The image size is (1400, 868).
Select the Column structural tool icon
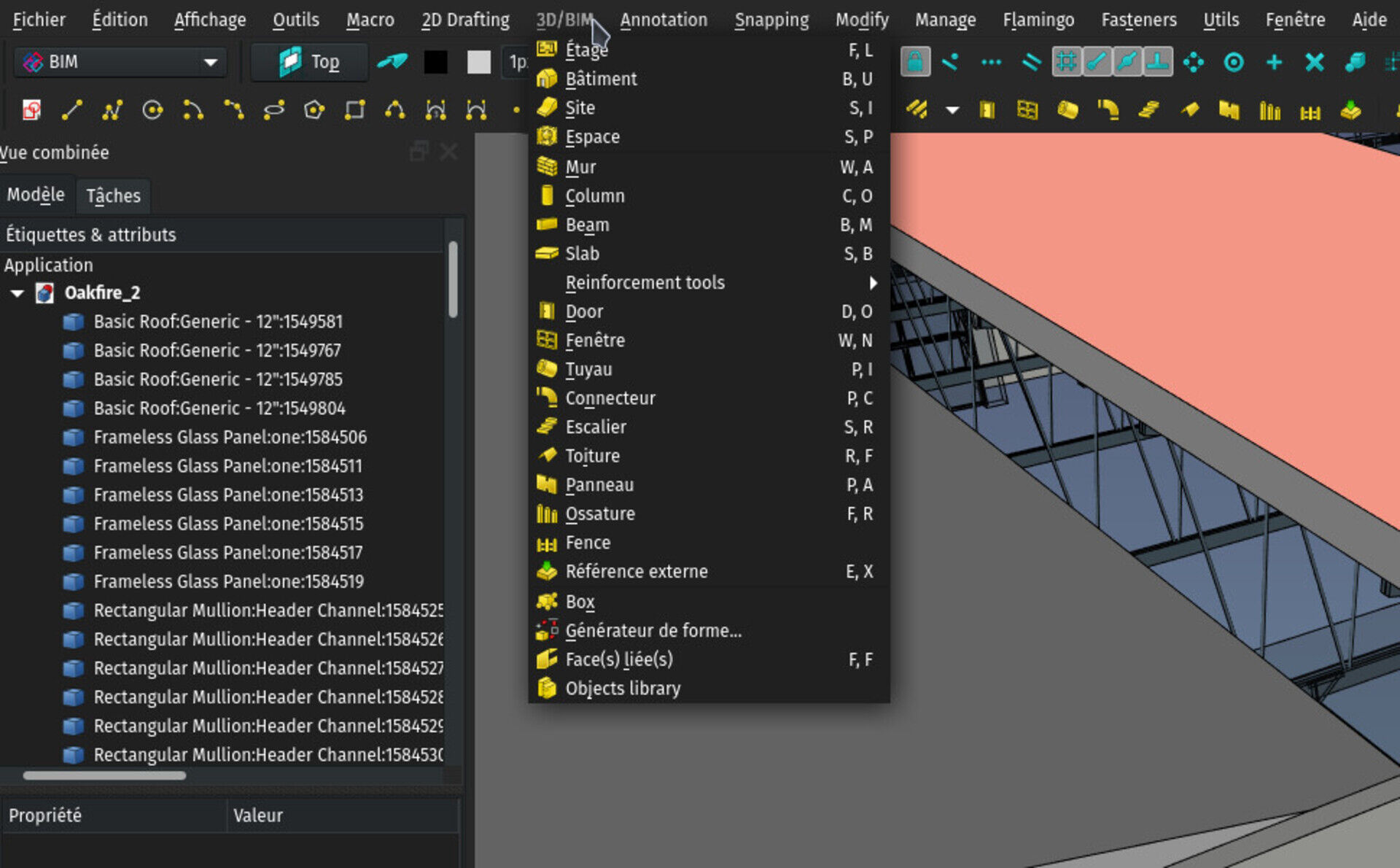click(x=547, y=195)
